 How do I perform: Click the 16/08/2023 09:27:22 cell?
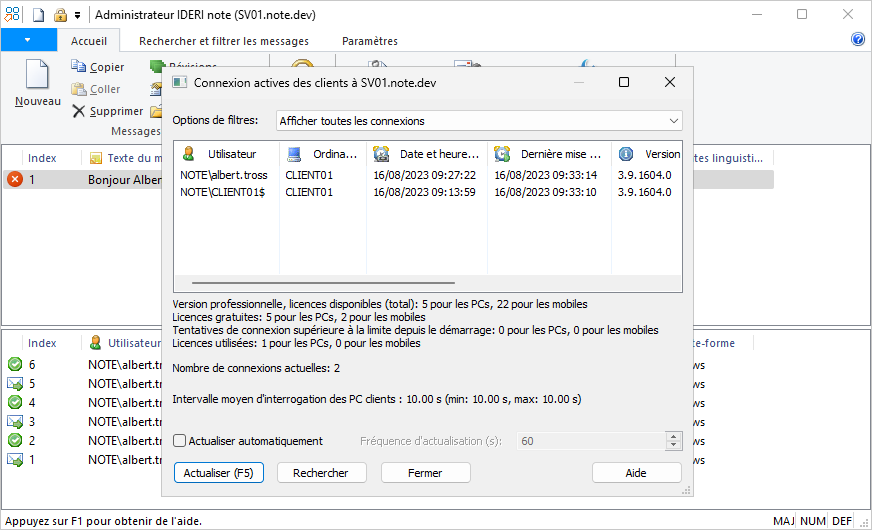[424, 175]
